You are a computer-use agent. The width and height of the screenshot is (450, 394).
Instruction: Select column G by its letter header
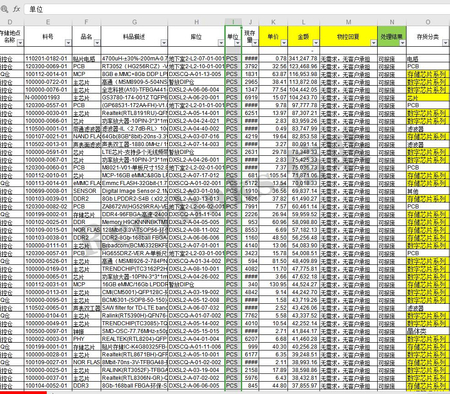point(134,22)
